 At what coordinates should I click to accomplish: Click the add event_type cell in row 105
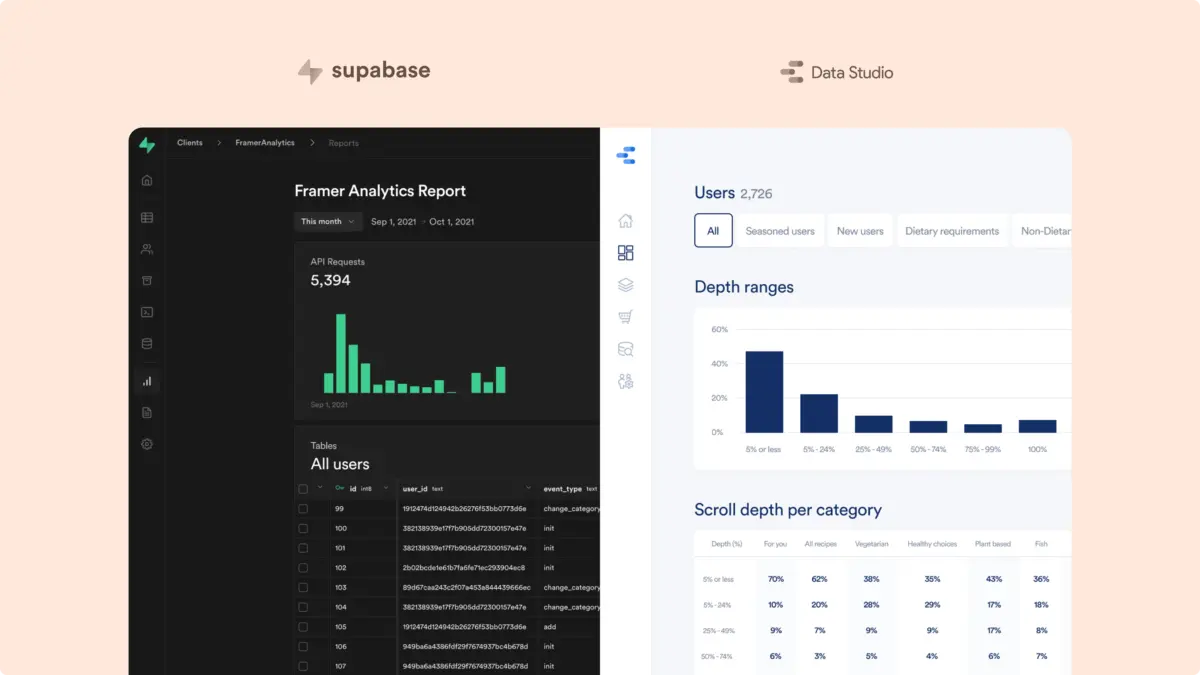(x=549, y=627)
